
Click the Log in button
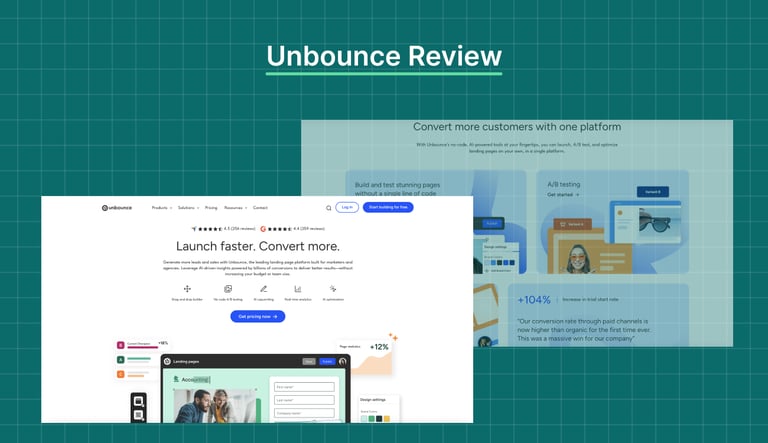pos(347,207)
